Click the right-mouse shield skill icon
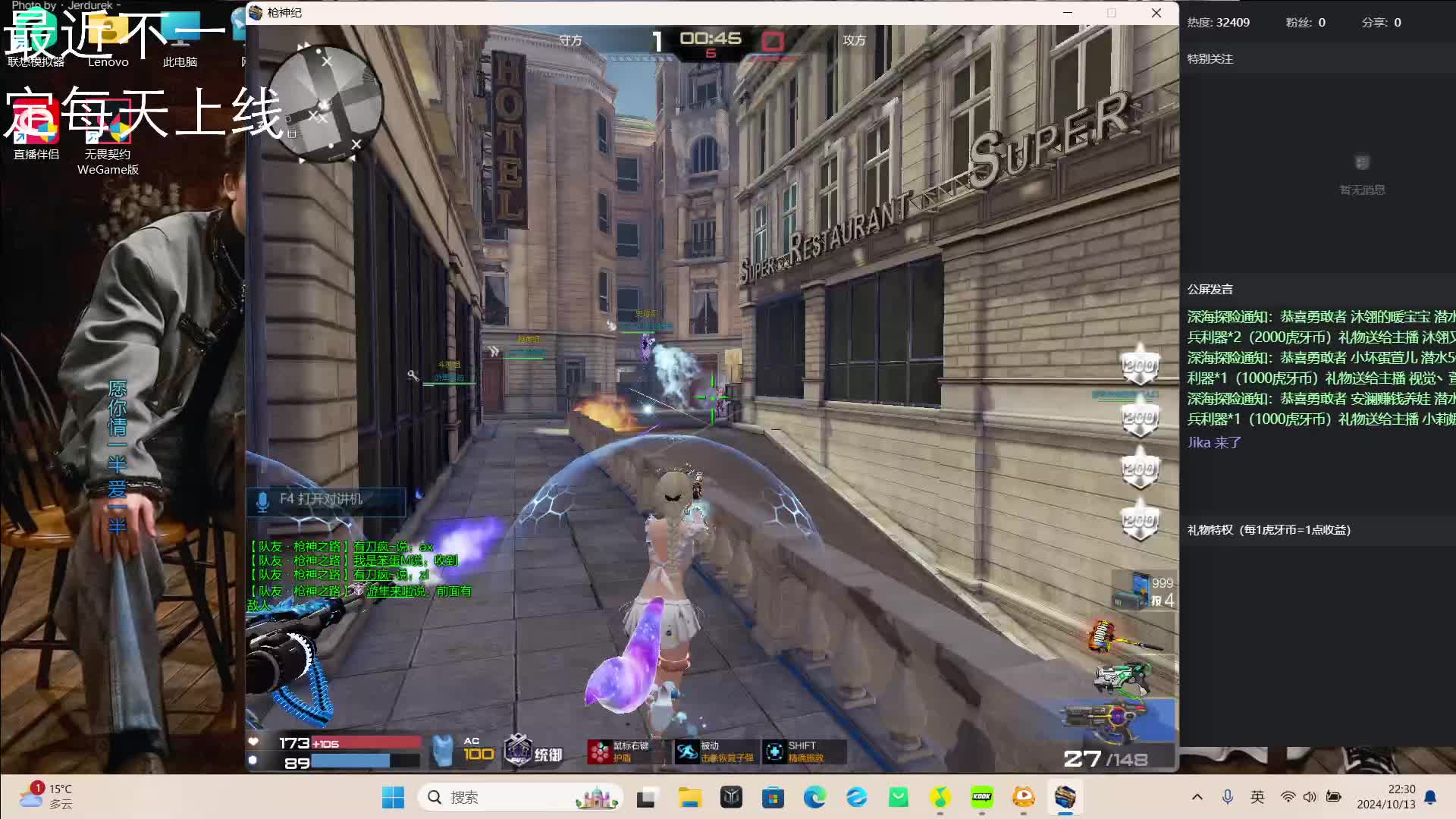Image resolution: width=1456 pixels, height=819 pixels. coord(600,752)
